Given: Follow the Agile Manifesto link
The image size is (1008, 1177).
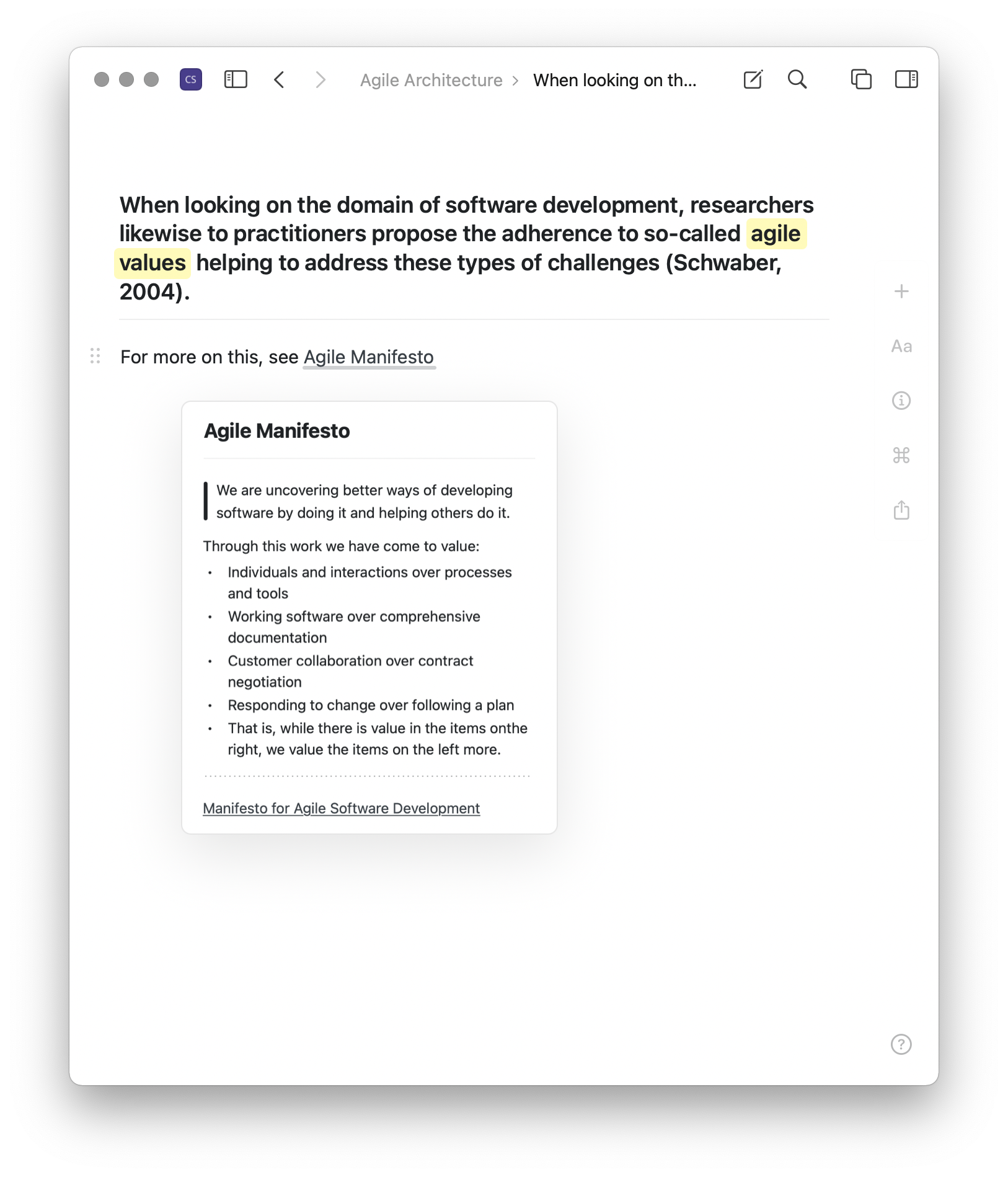Looking at the screenshot, I should tap(369, 357).
